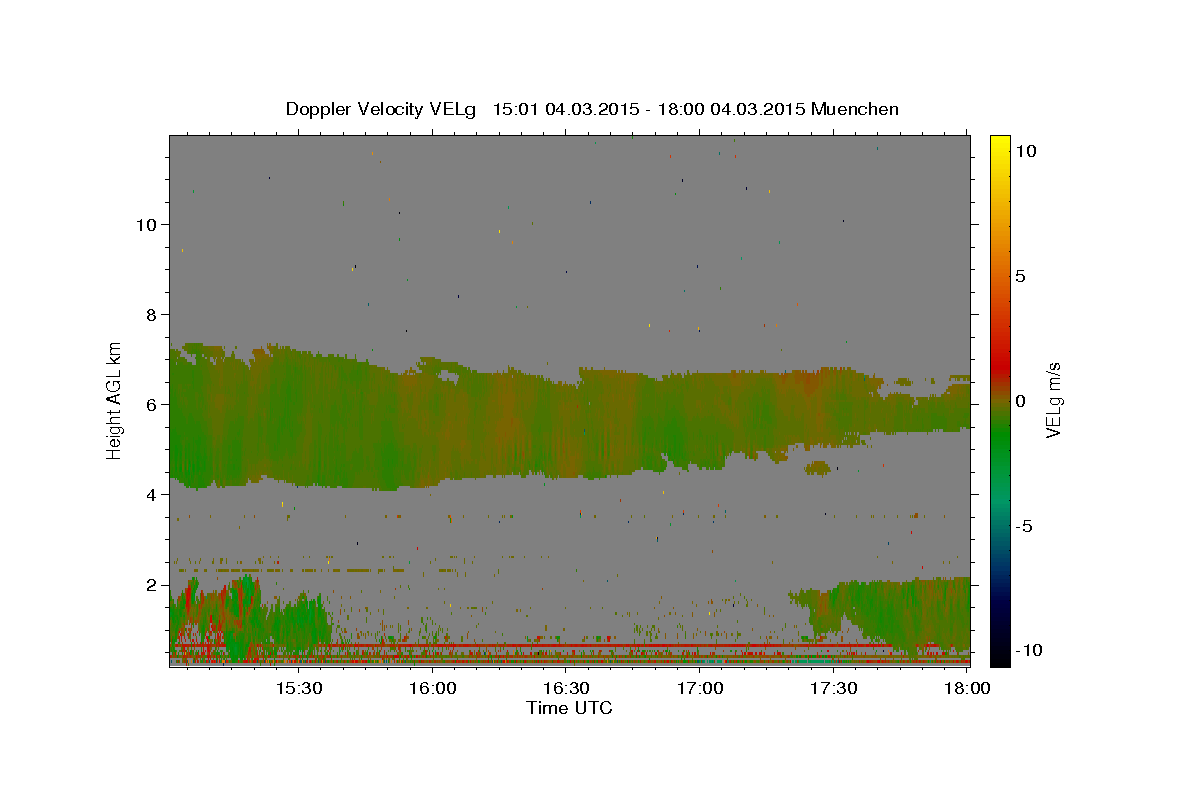Viewport: 1200px width, 800px height.
Task: Click the 'Time UTC' axis label
Action: (569, 708)
